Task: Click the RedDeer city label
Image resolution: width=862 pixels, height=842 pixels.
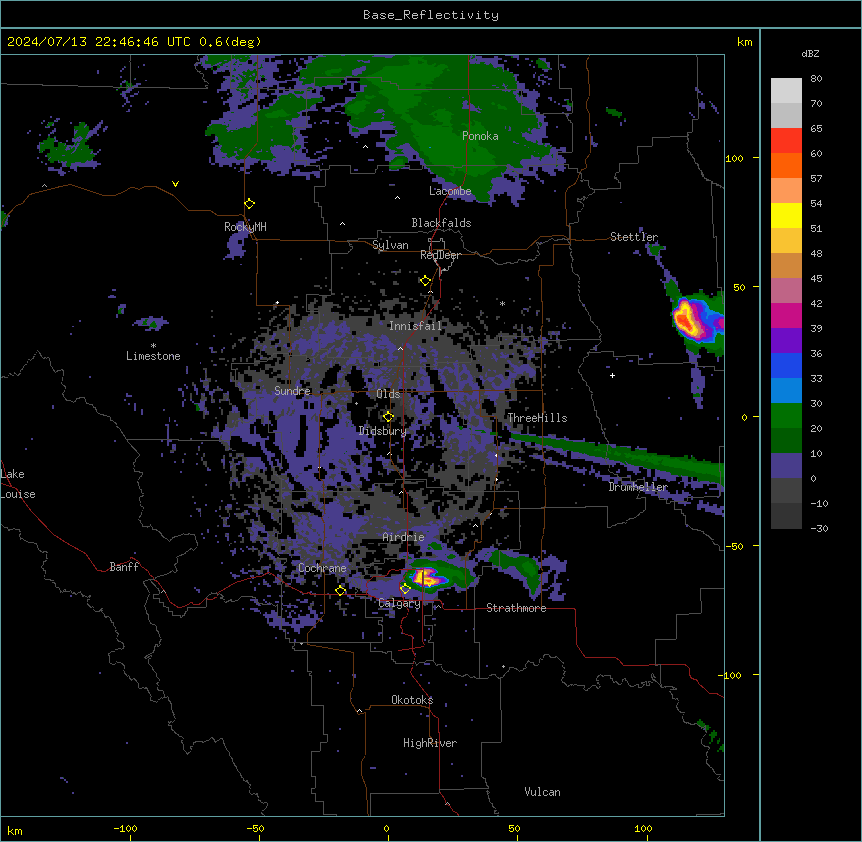Action: [440, 255]
